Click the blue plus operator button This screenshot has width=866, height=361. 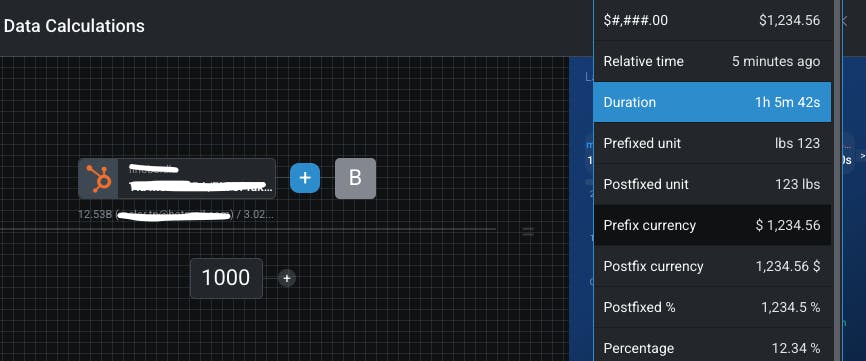305,178
